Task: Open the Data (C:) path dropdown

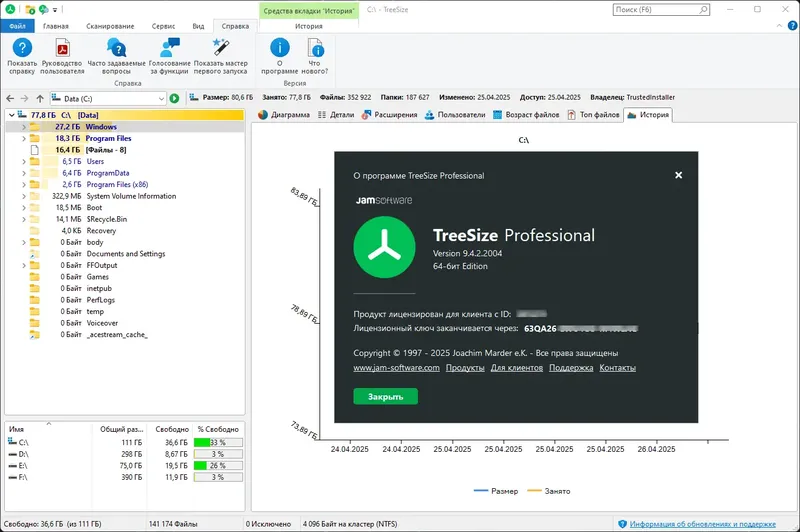Action: pos(161,98)
